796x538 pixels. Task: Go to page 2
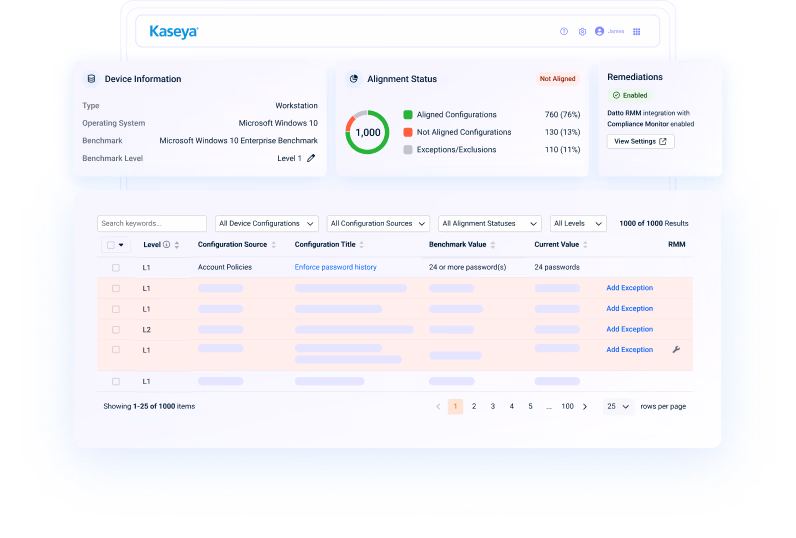click(474, 407)
